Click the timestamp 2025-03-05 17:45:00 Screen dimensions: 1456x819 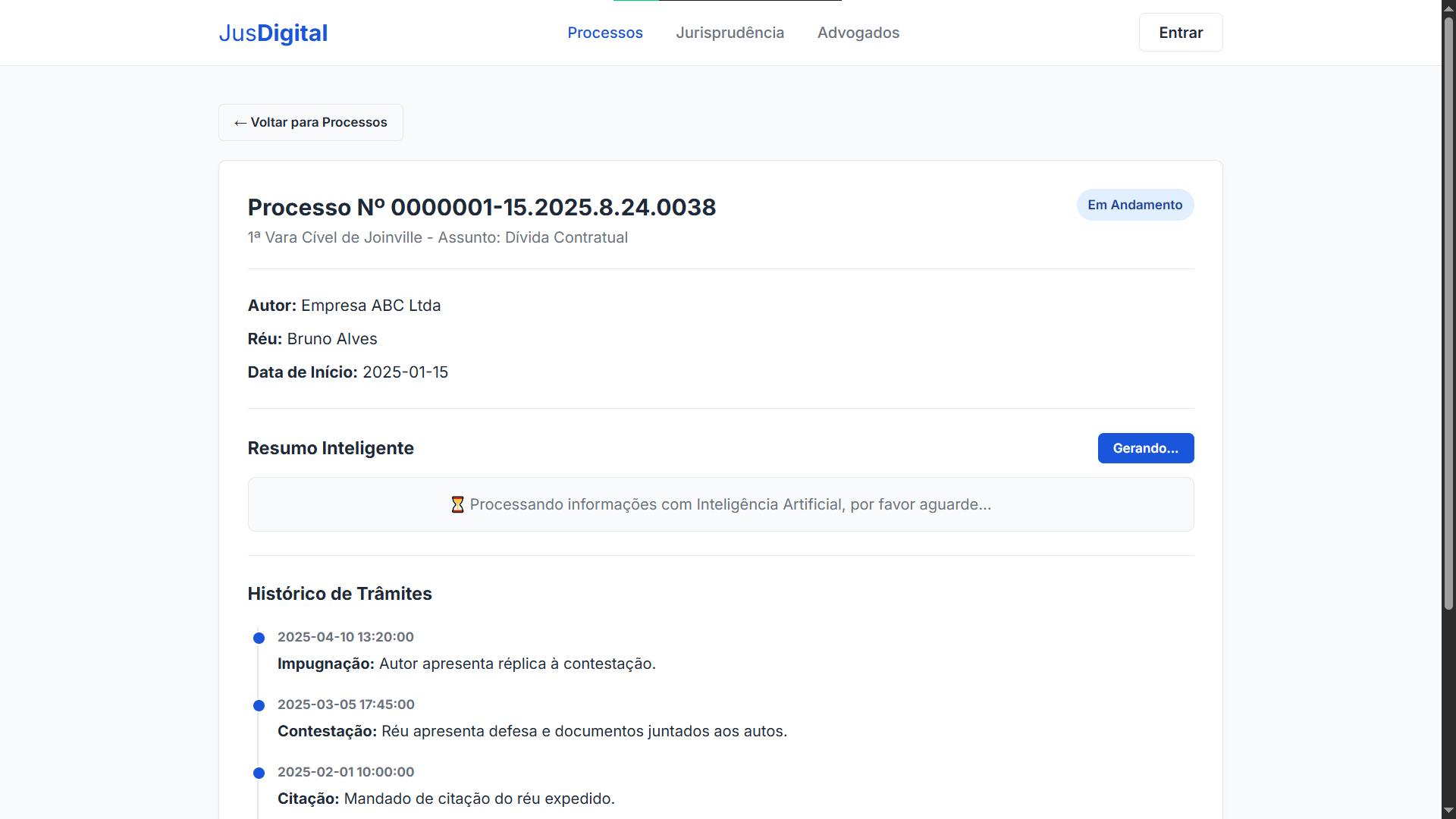pyautogui.click(x=346, y=704)
